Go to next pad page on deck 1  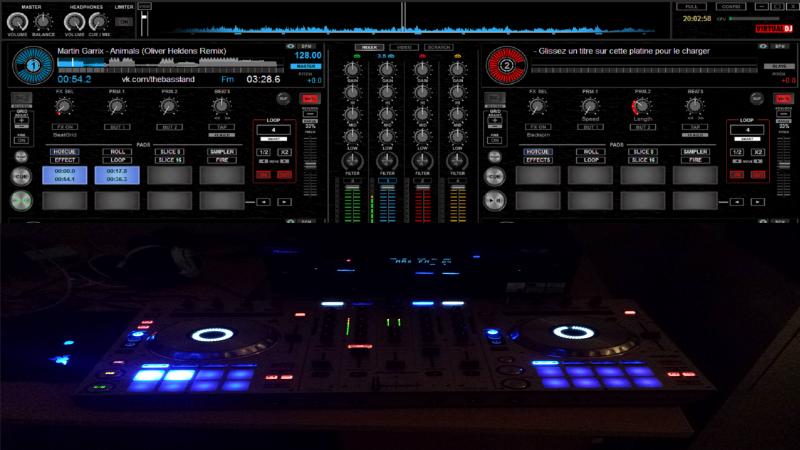285,202
